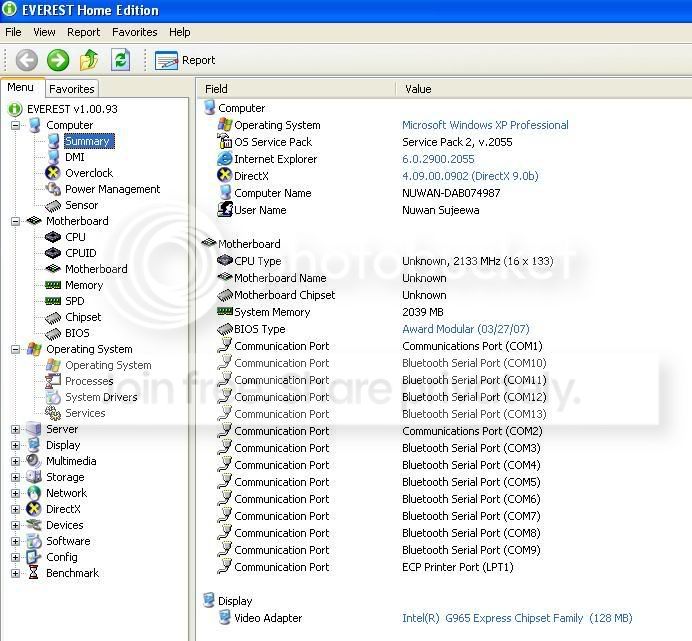Expand the Config tree node
This screenshot has width=692, height=641.
15,557
